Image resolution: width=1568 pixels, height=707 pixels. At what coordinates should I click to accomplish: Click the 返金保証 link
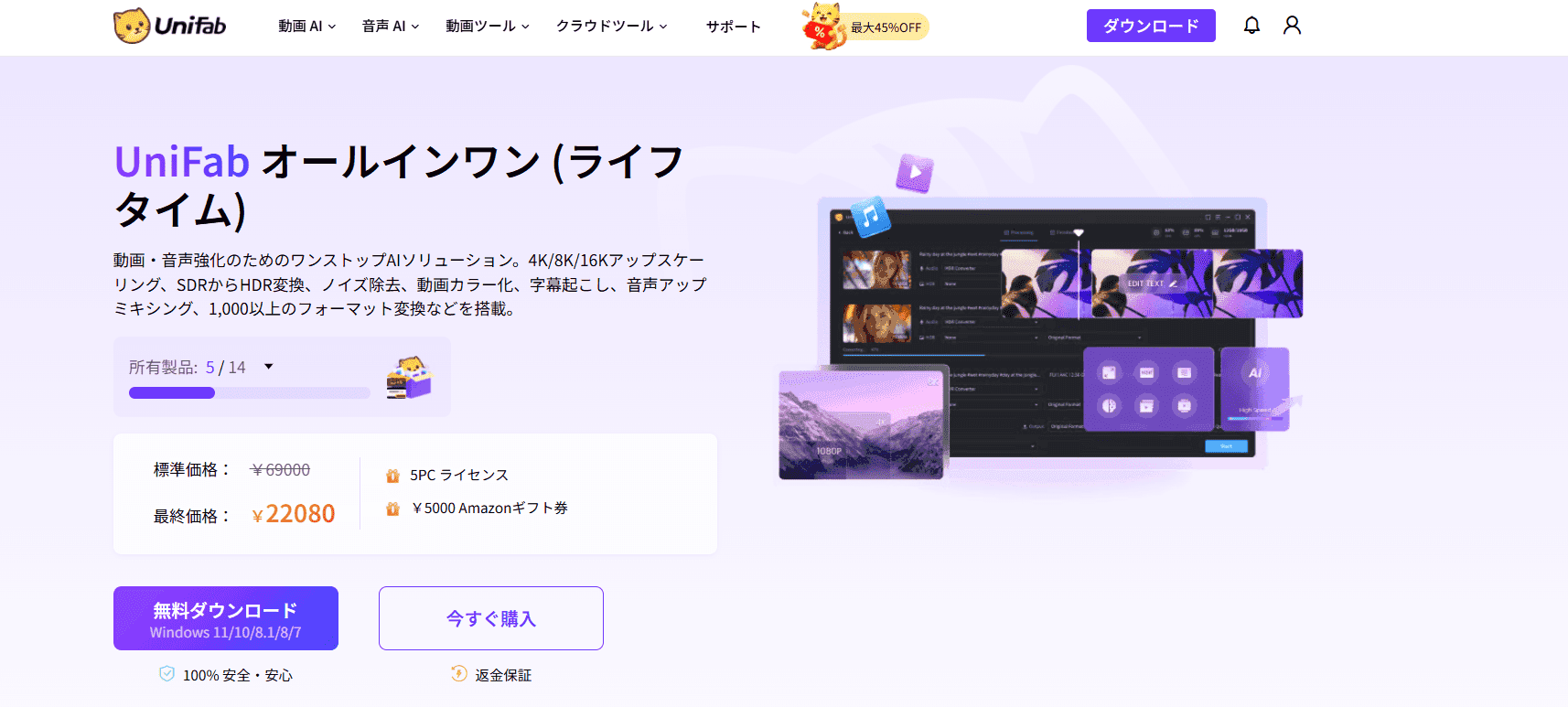tap(503, 675)
